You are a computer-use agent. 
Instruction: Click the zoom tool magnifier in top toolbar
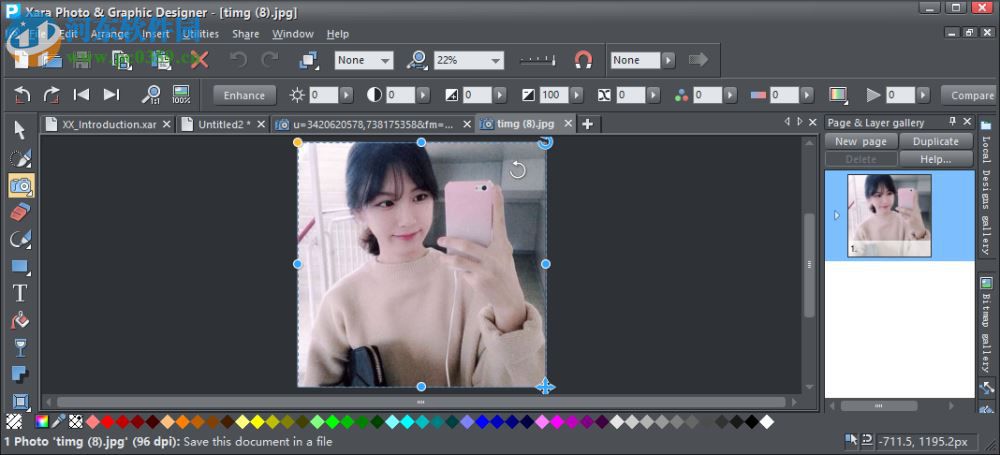click(418, 60)
